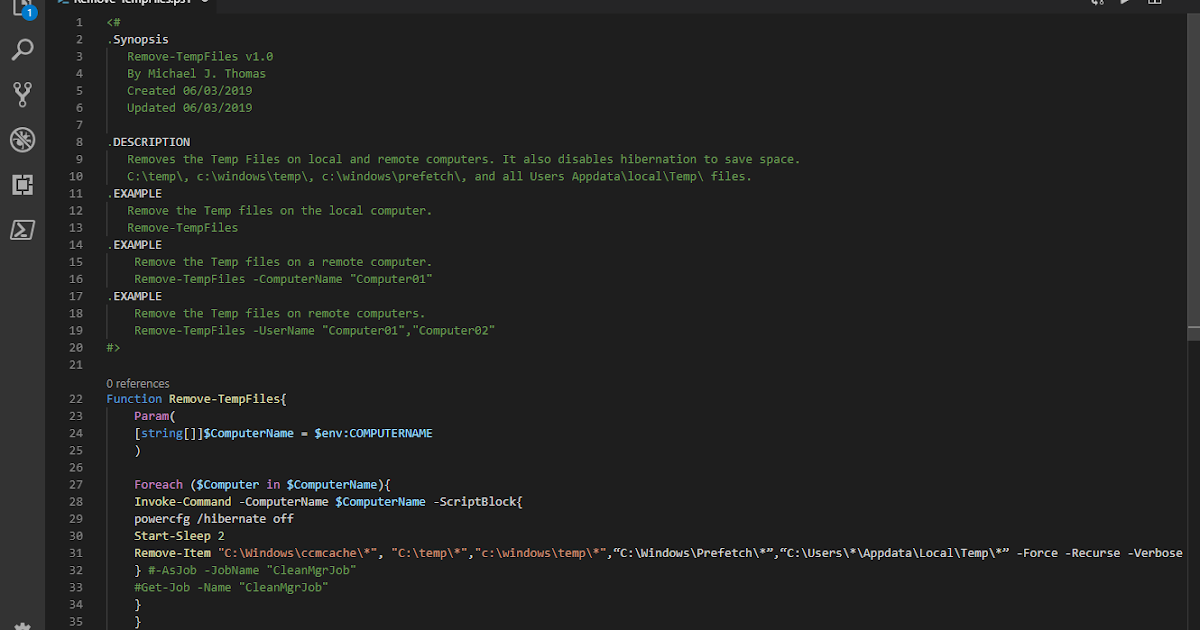Click 'Remove-TempFiles' on line 13
The width and height of the screenshot is (1200, 630).
pos(182,228)
